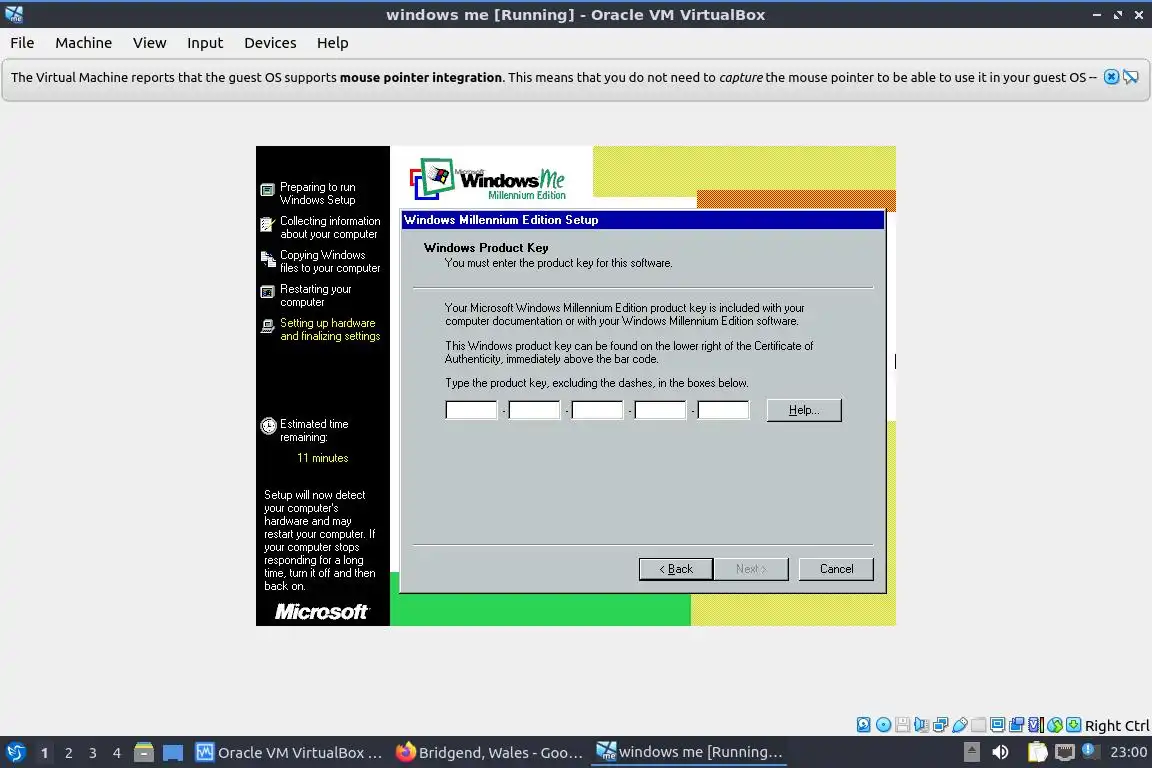The width and height of the screenshot is (1152, 768).
Task: Click the shared folders status icon
Action: click(978, 725)
